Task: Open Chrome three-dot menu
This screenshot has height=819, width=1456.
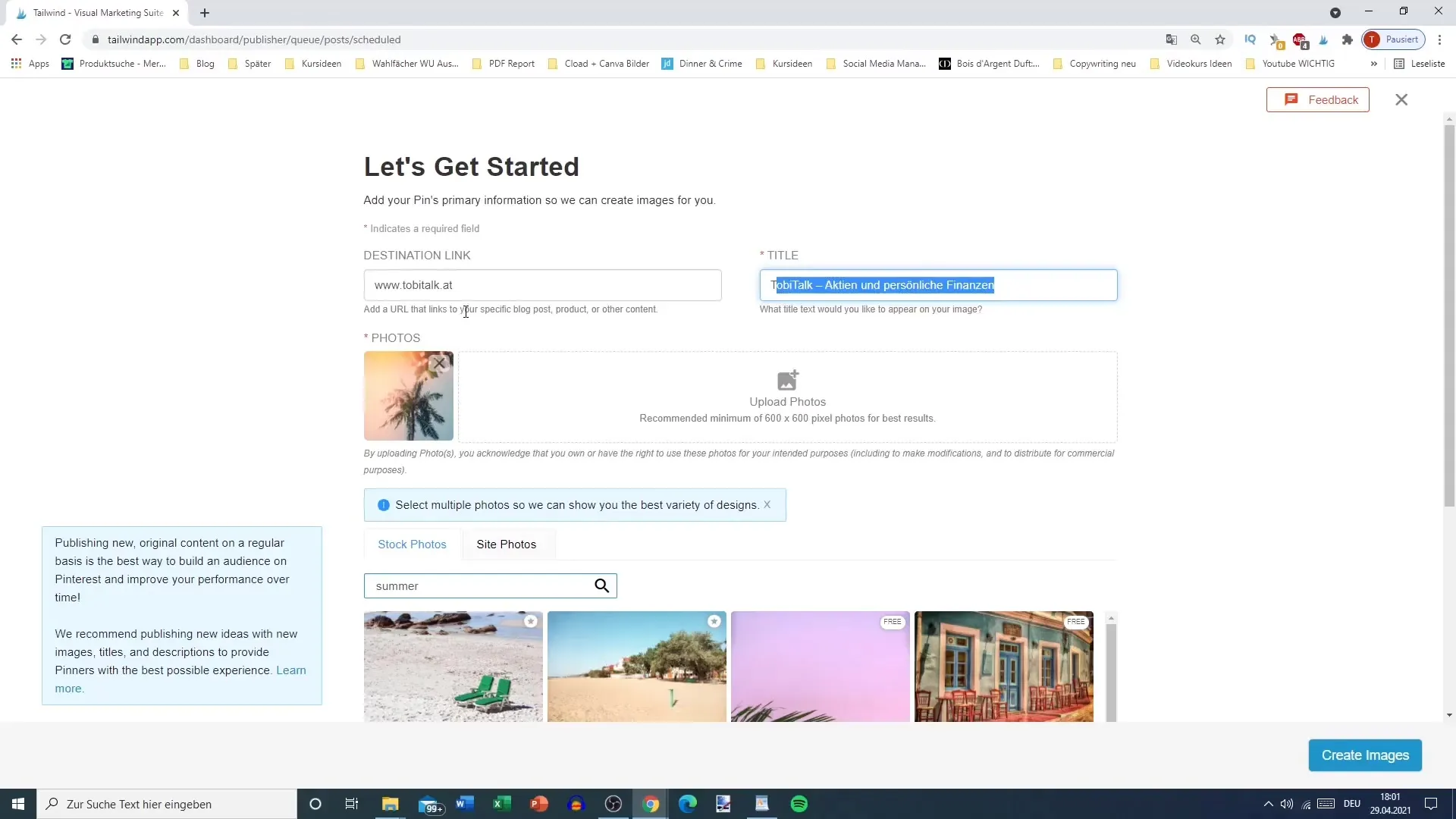Action: click(x=1440, y=39)
